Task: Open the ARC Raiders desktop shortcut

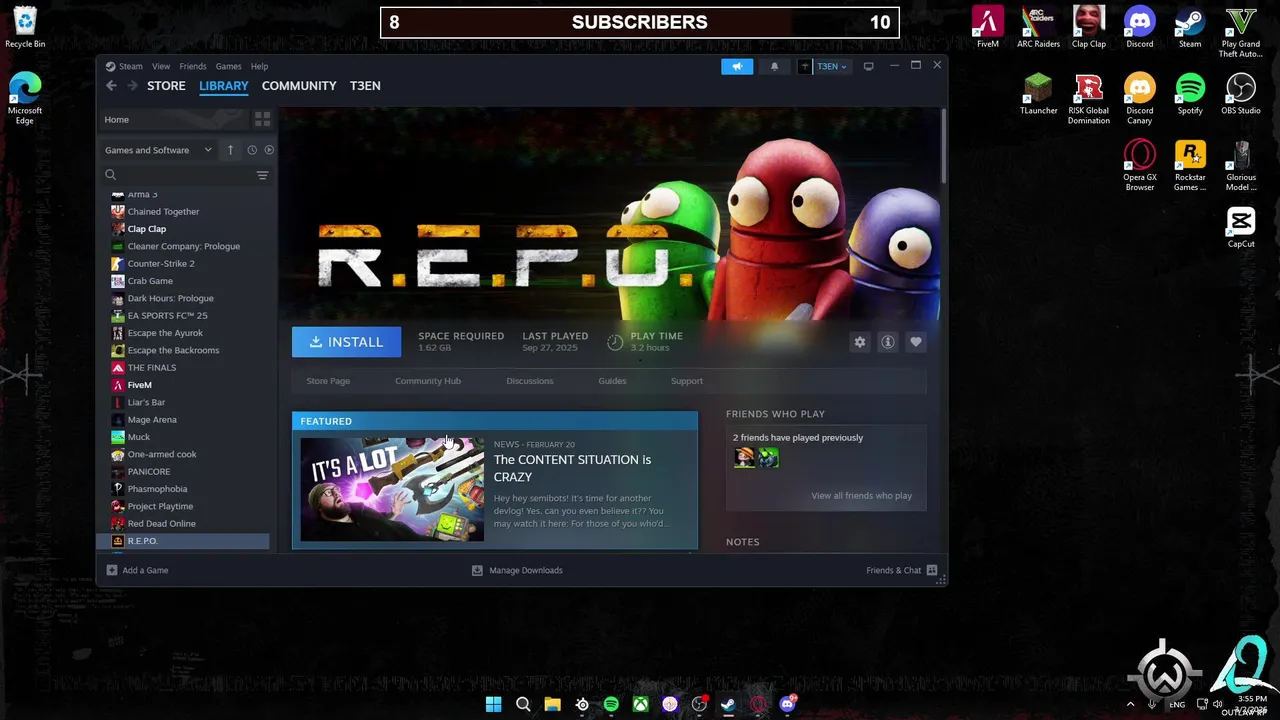Action: tap(1038, 27)
